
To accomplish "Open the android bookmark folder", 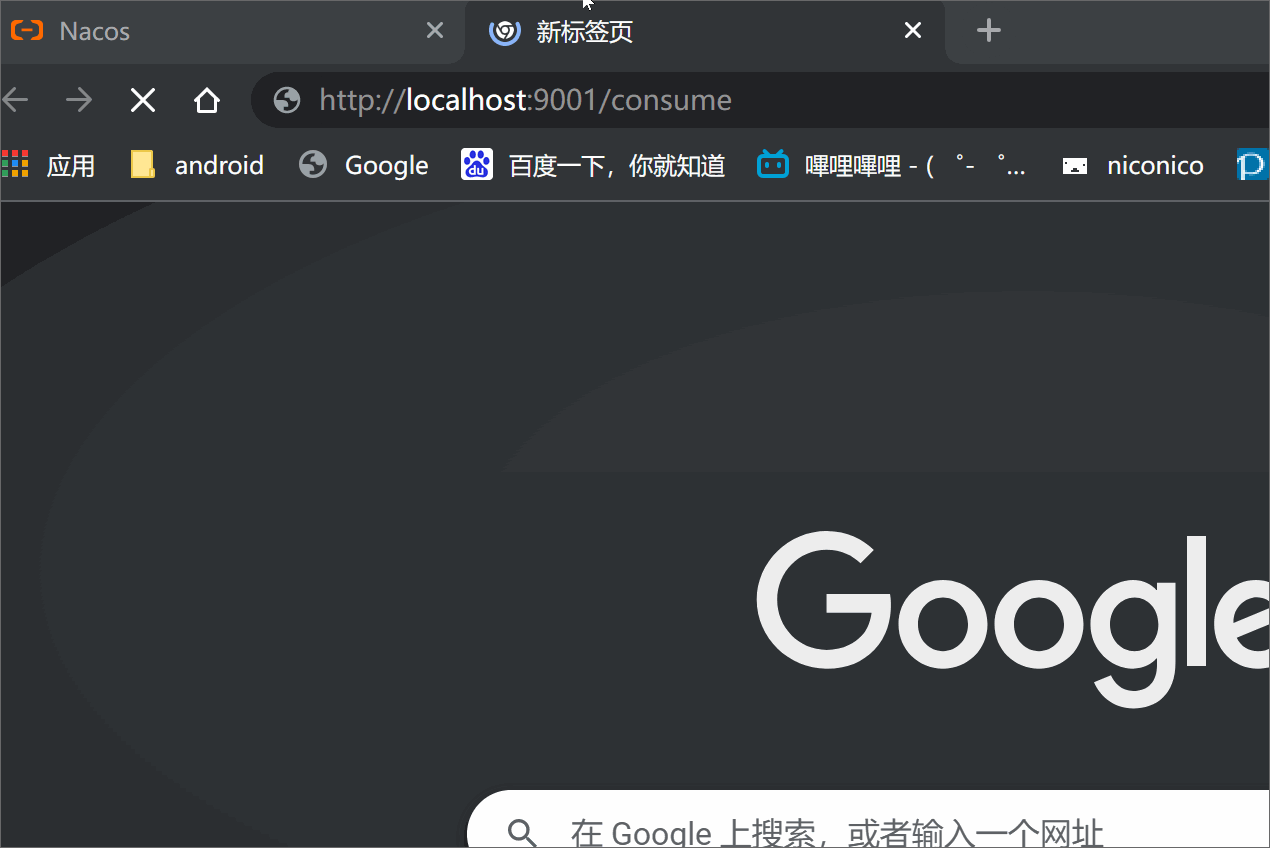I will (x=197, y=165).
